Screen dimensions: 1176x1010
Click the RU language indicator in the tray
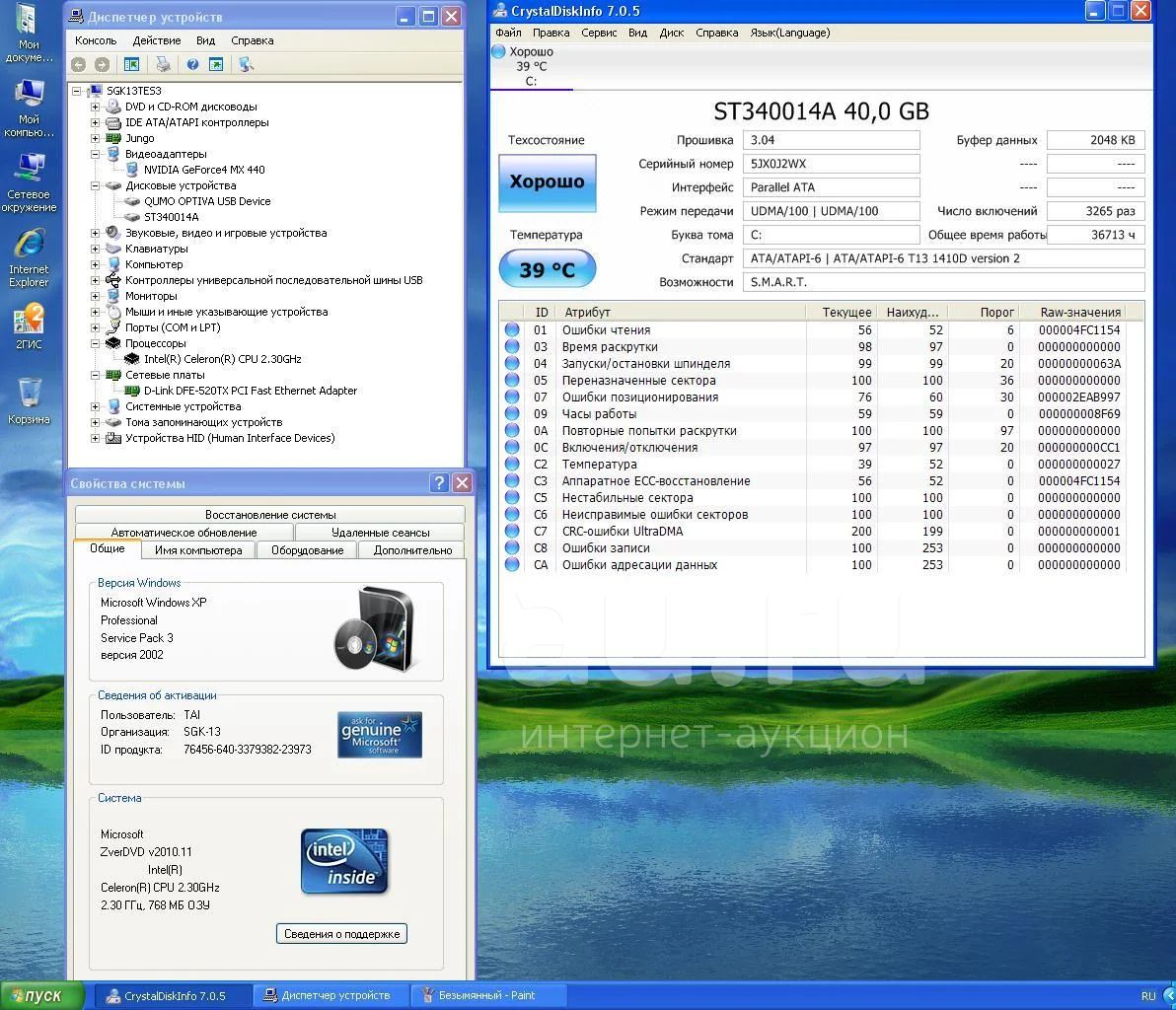coord(1148,996)
